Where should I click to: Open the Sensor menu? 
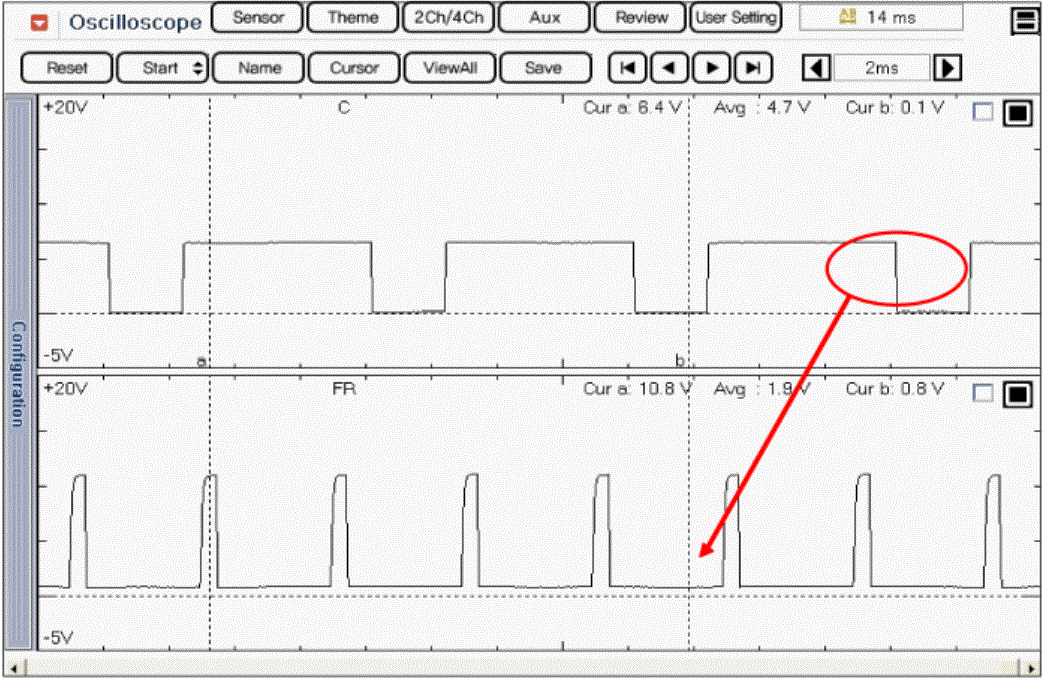(257, 17)
